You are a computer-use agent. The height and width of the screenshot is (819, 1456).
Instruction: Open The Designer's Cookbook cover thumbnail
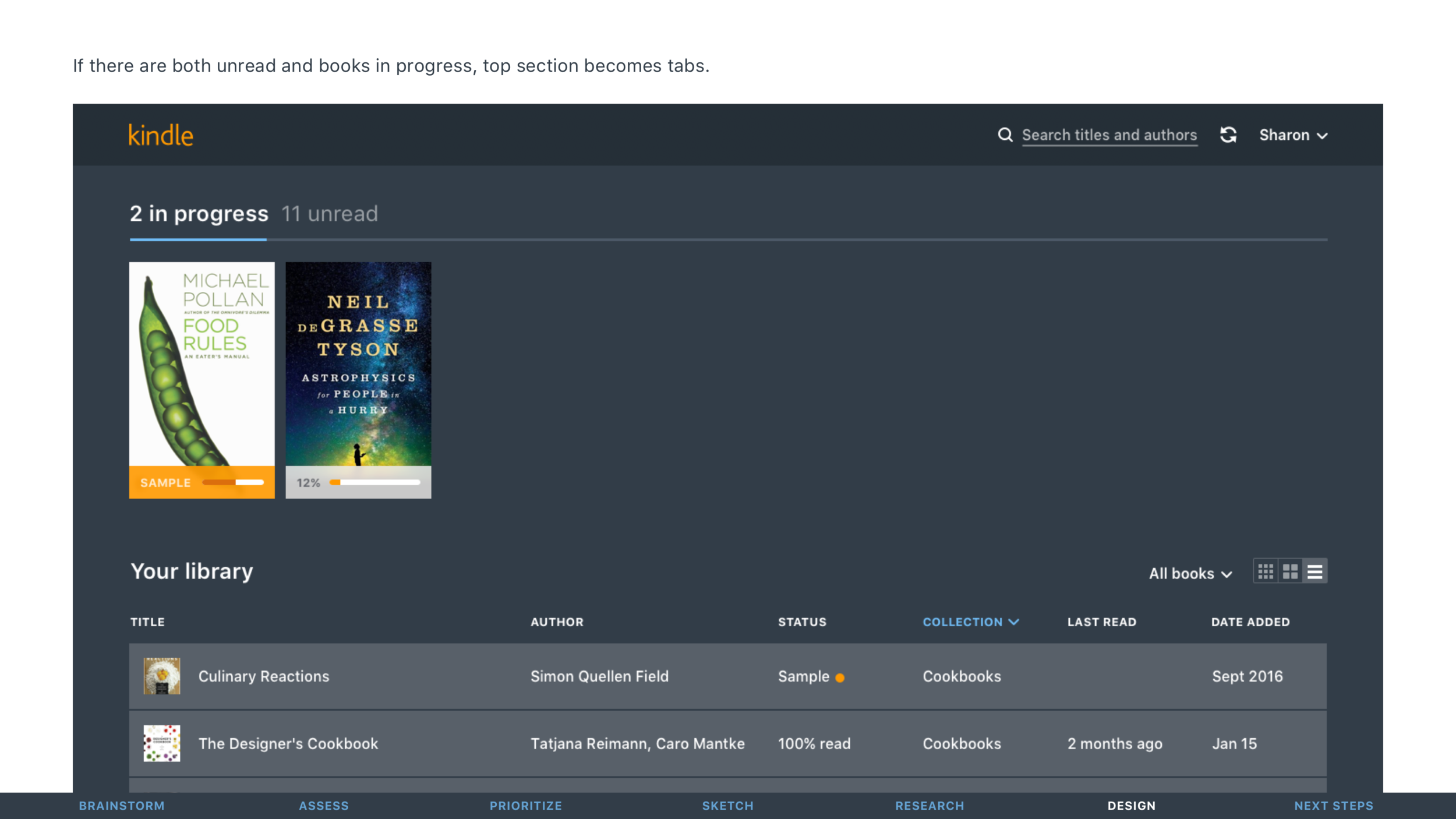[162, 743]
